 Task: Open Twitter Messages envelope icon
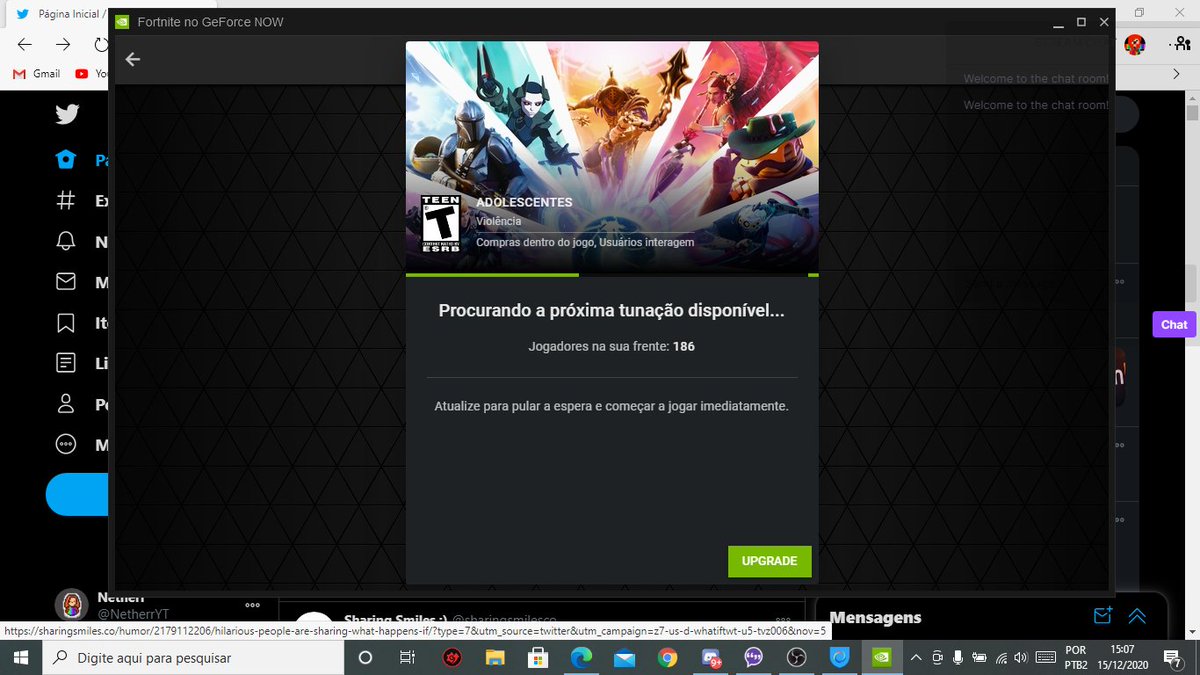click(x=66, y=282)
